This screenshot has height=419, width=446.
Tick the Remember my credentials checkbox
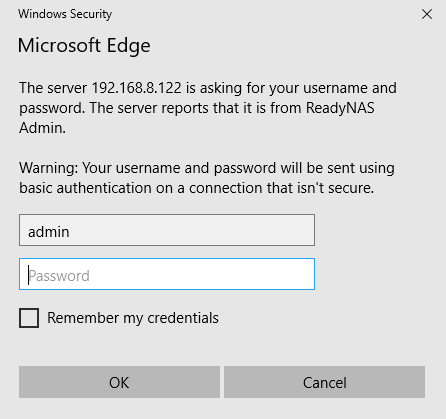(x=29, y=318)
